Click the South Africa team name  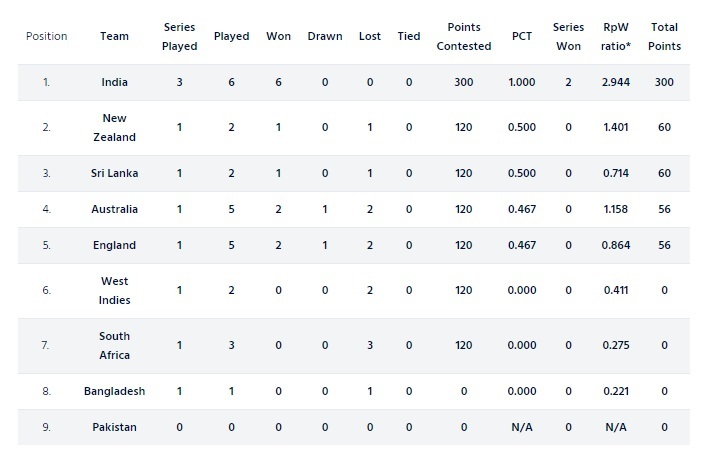114,346
